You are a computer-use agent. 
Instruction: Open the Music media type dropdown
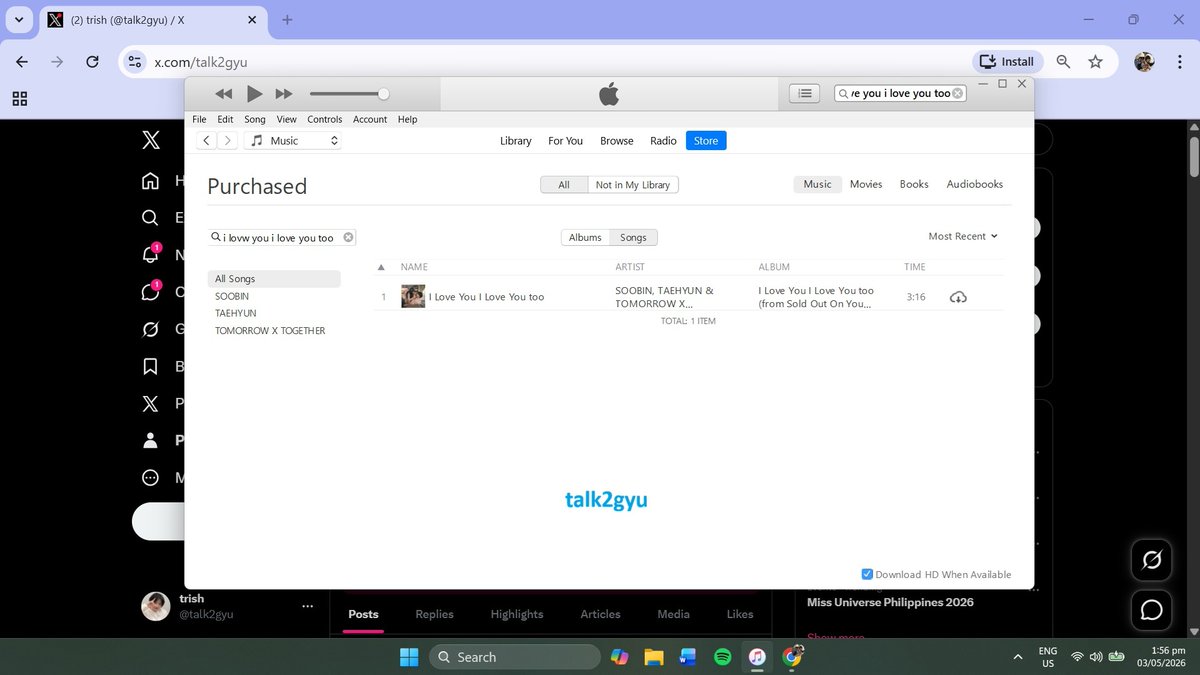tap(293, 141)
